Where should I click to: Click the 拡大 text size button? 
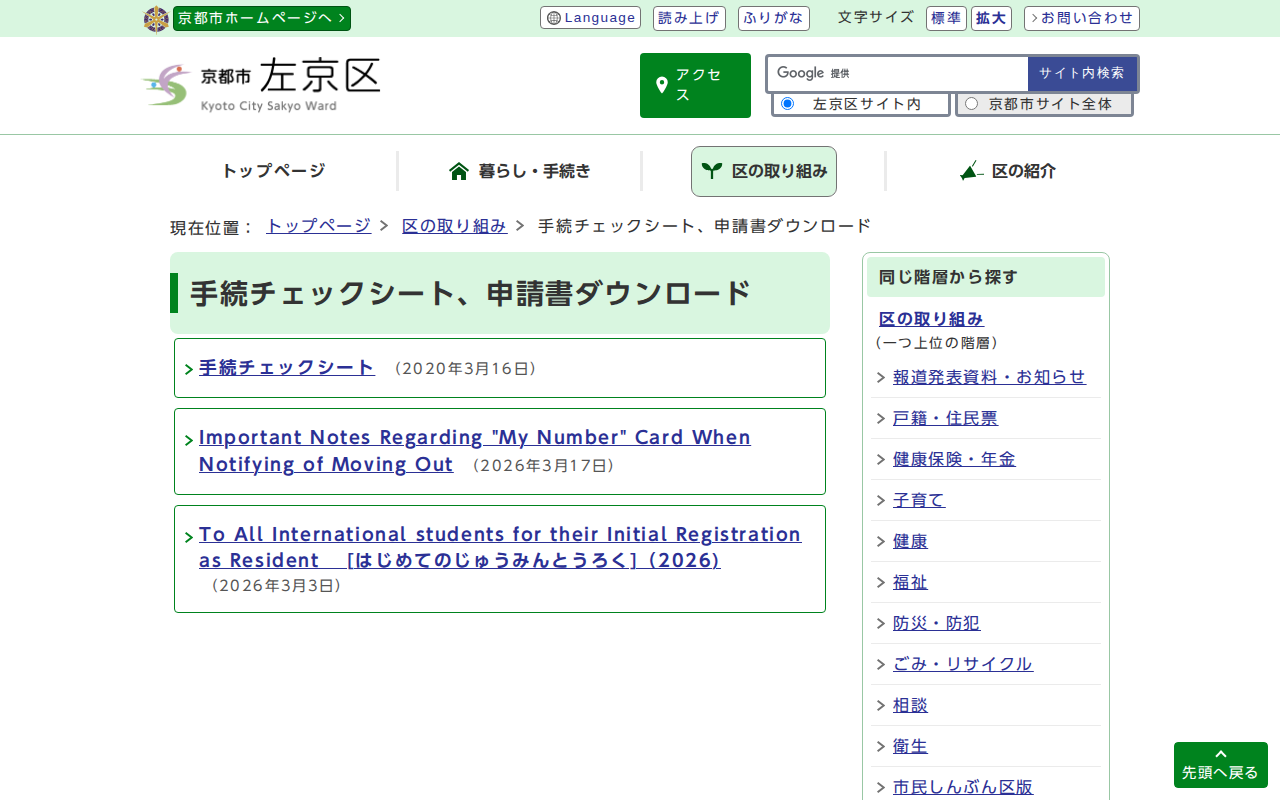[991, 18]
